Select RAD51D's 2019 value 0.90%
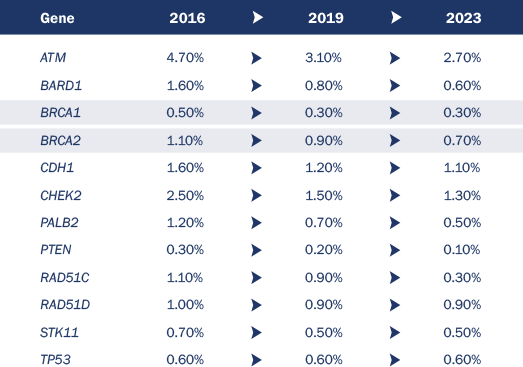The width and height of the screenshot is (523, 367). [x=324, y=305]
